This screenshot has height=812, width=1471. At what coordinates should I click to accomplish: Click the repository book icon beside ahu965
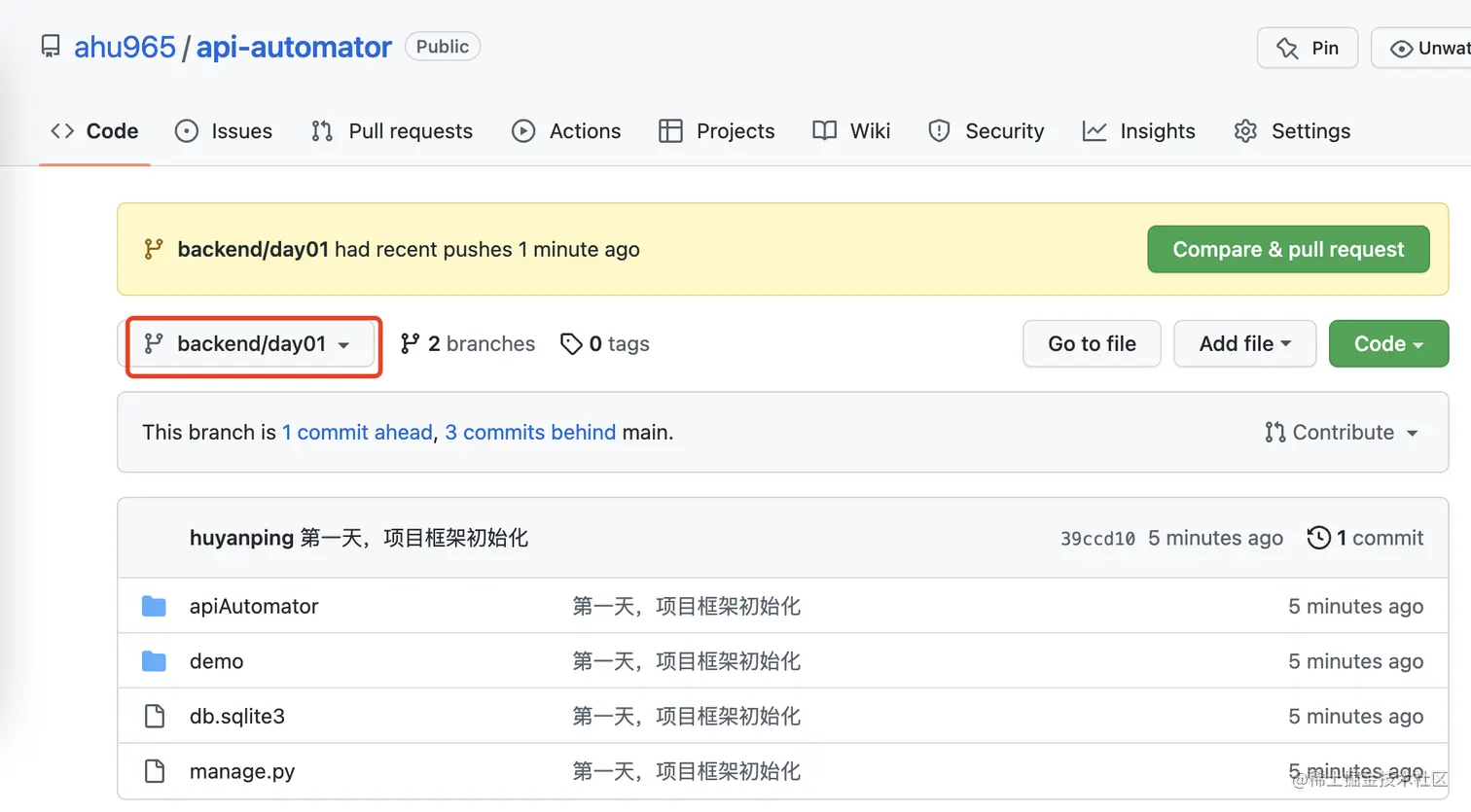(x=51, y=47)
